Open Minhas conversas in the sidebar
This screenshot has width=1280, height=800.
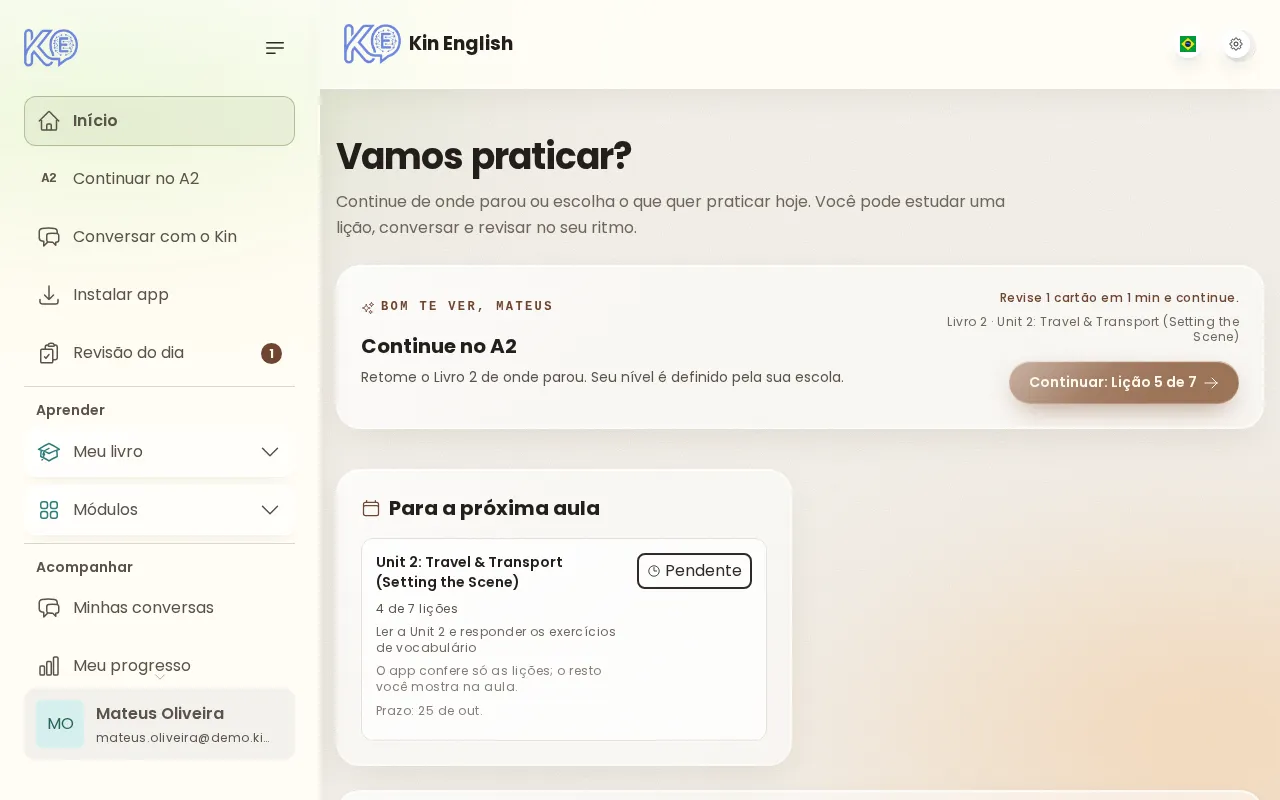tap(159, 608)
